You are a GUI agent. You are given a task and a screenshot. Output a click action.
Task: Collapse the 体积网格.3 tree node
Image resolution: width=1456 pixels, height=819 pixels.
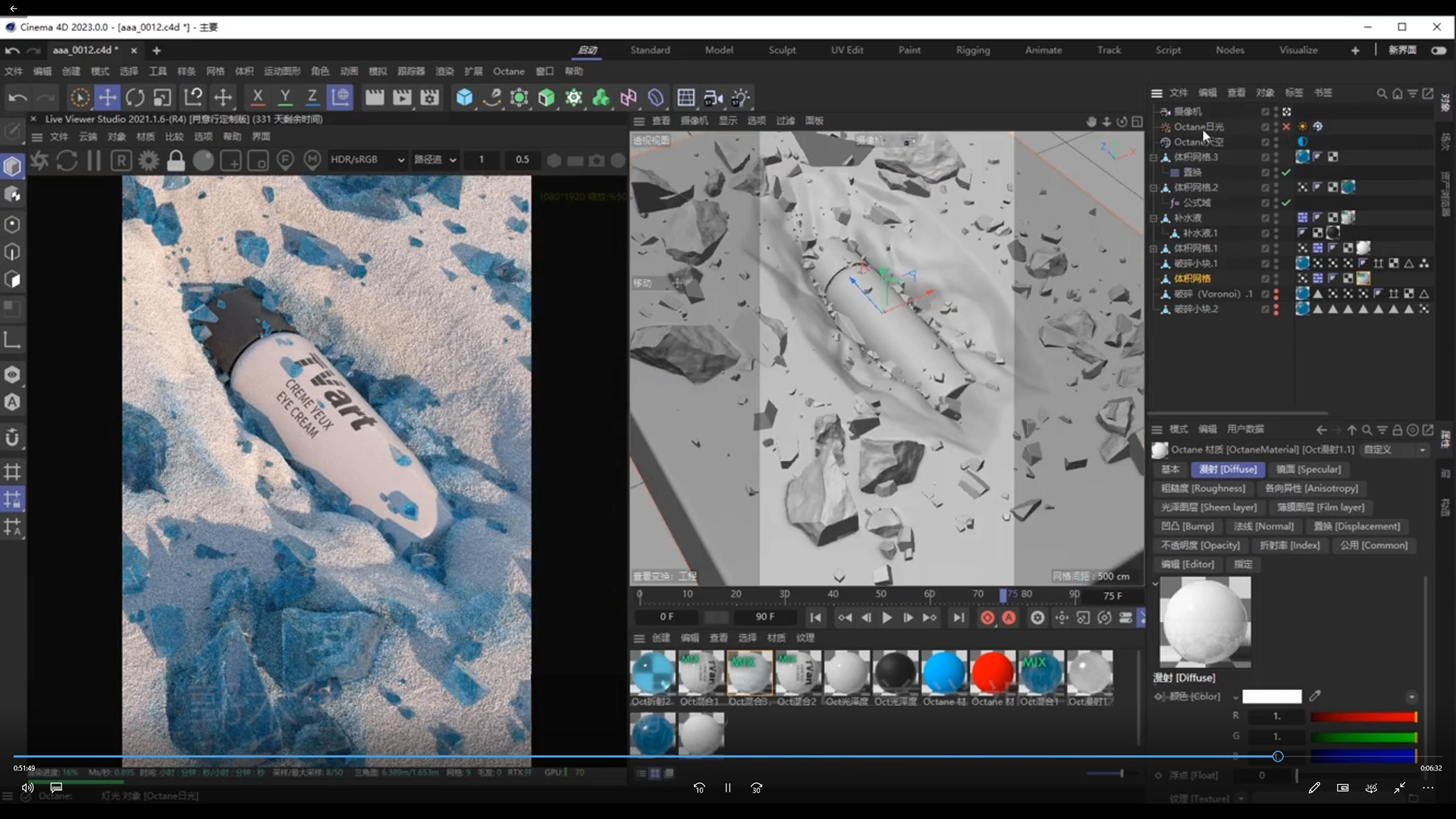1153,157
